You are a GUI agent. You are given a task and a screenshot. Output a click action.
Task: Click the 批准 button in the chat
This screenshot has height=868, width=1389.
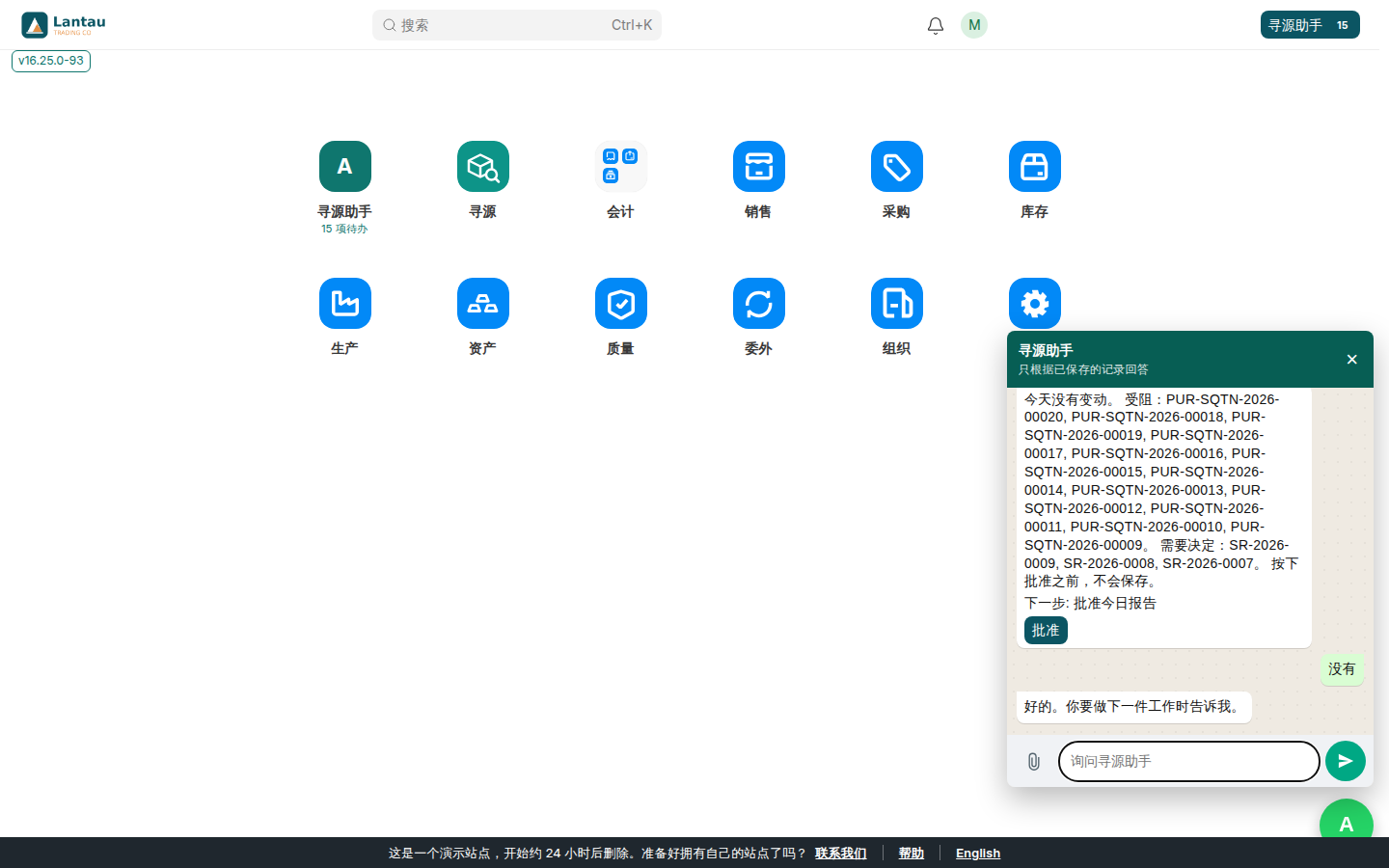[1046, 631]
